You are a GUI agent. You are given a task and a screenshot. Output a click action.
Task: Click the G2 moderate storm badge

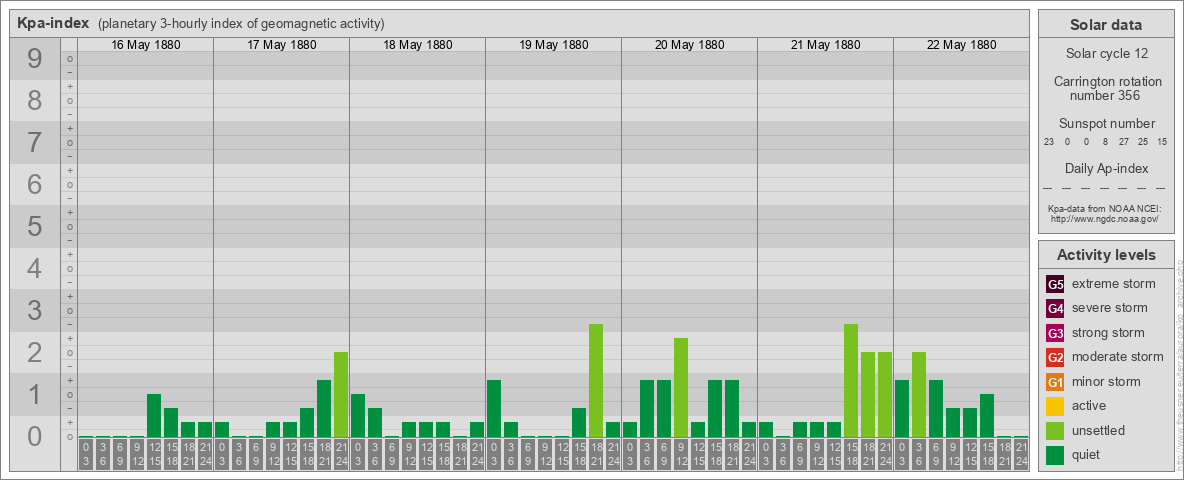click(x=1055, y=357)
